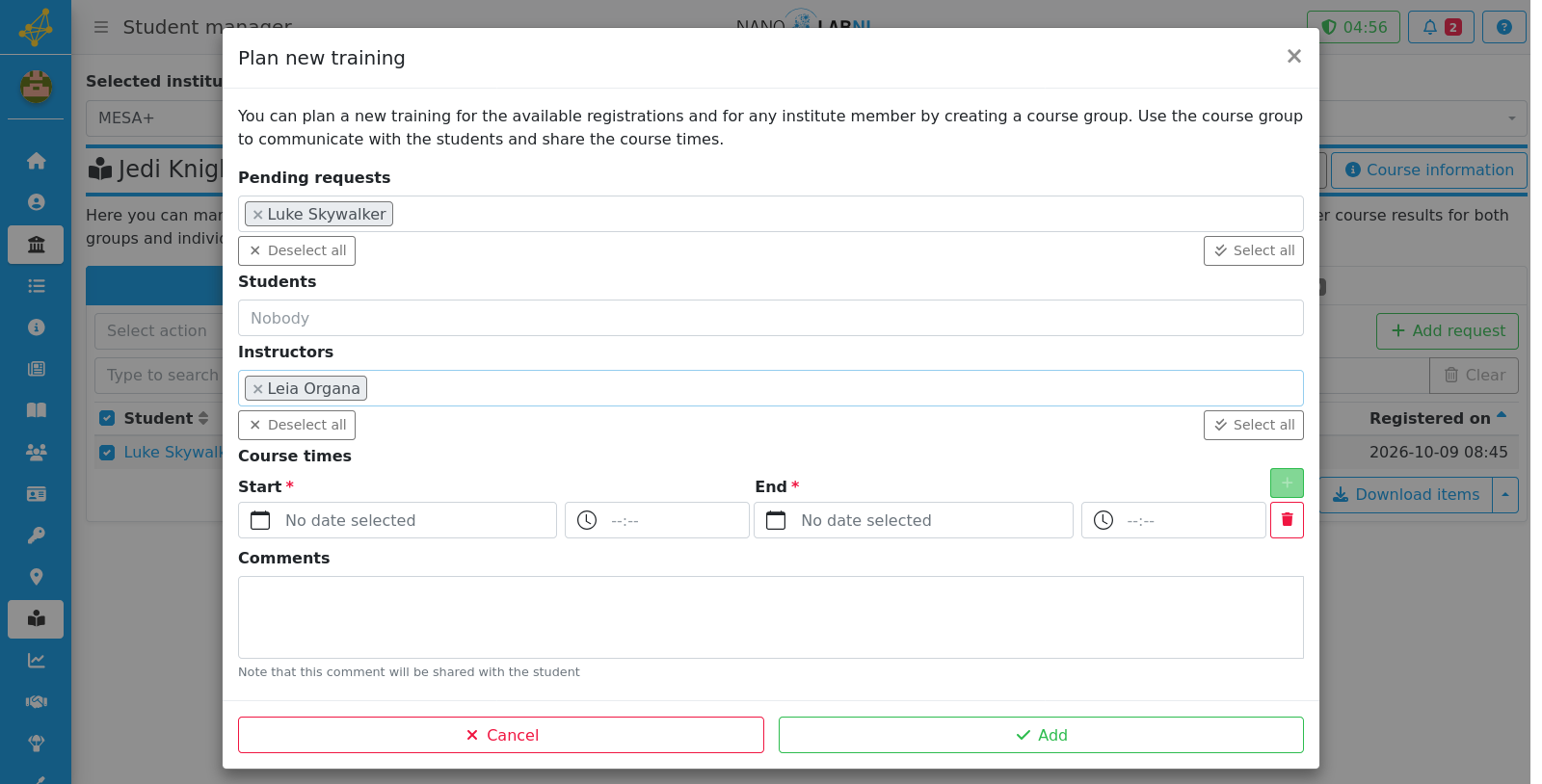
Task: Open notifications bell with 2 alerts
Action: pyautogui.click(x=1441, y=27)
